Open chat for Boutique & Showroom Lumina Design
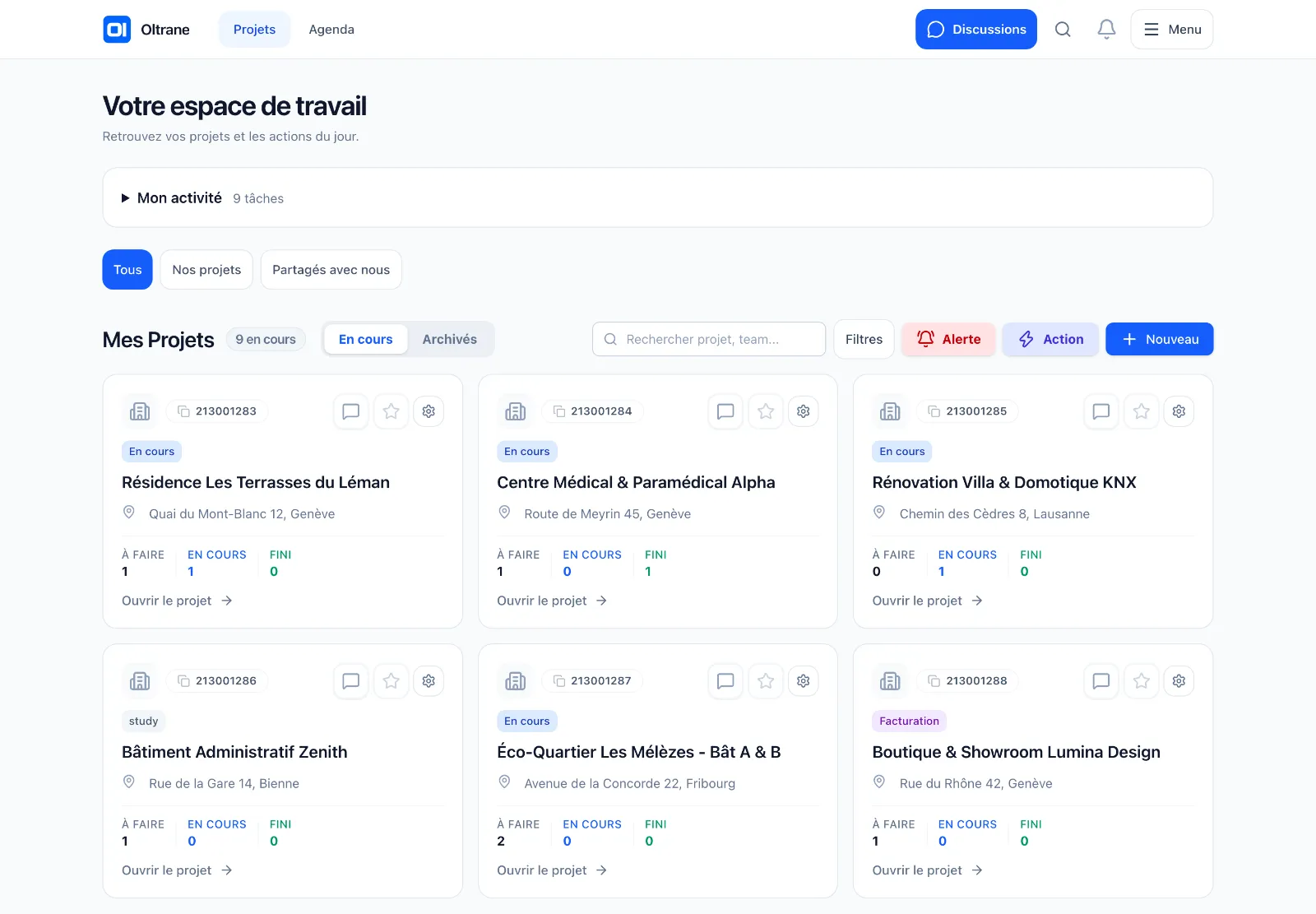1316x914 pixels. coord(1101,681)
